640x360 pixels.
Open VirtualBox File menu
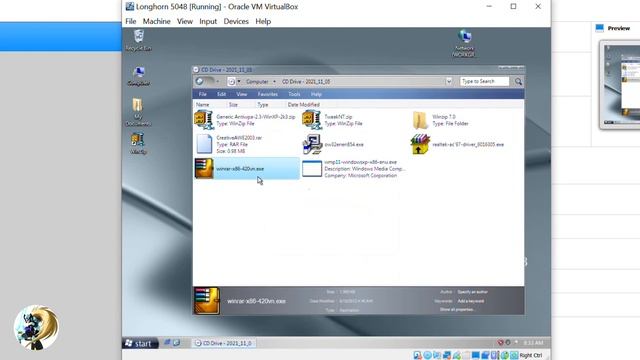coord(131,21)
